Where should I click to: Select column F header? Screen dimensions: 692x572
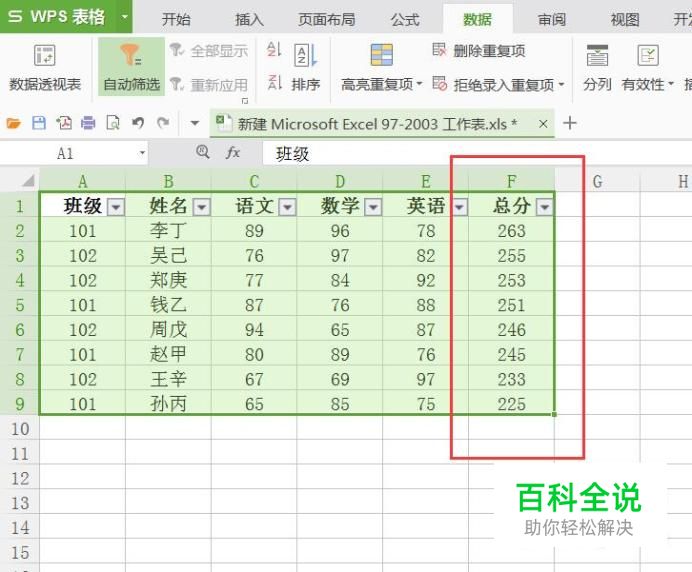click(x=511, y=181)
